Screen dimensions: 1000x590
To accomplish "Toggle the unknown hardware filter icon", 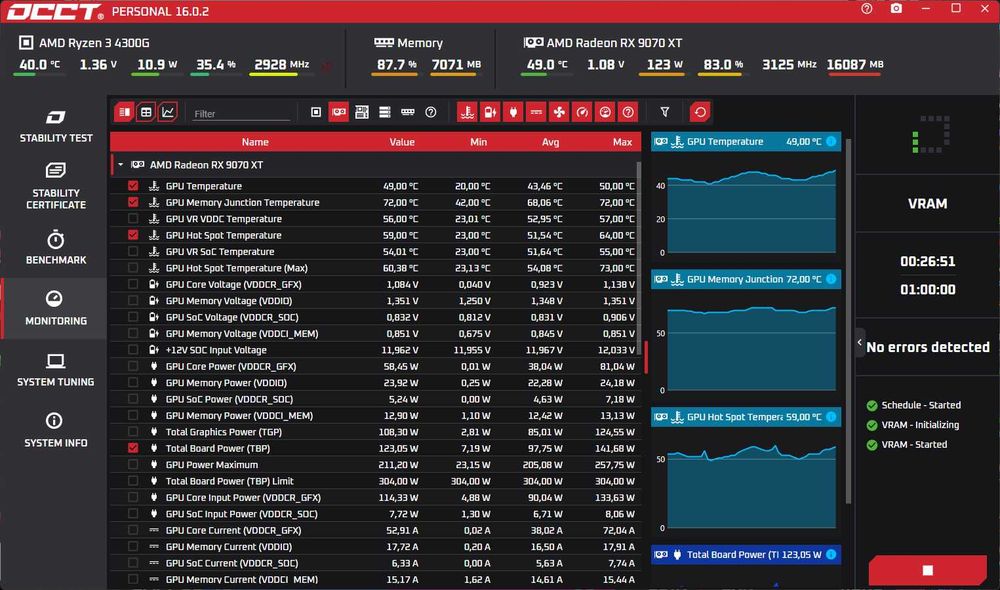I will (430, 112).
